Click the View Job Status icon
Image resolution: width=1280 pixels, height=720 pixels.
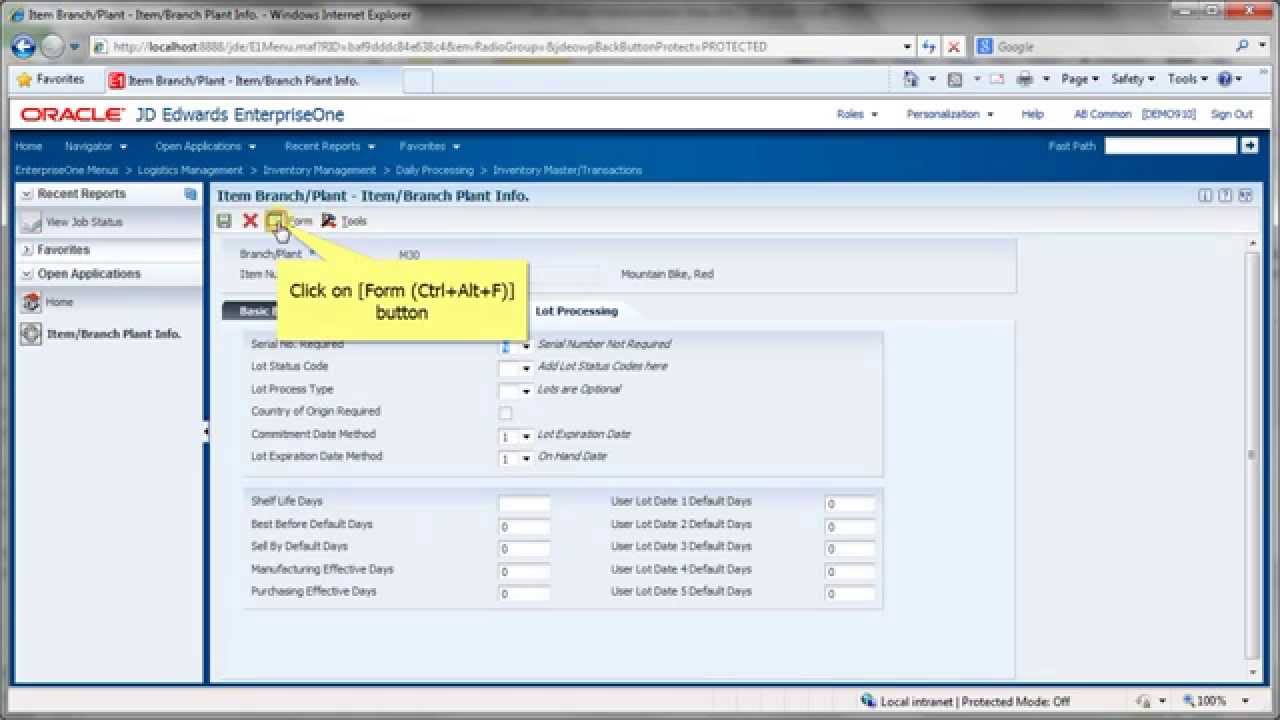coord(32,222)
